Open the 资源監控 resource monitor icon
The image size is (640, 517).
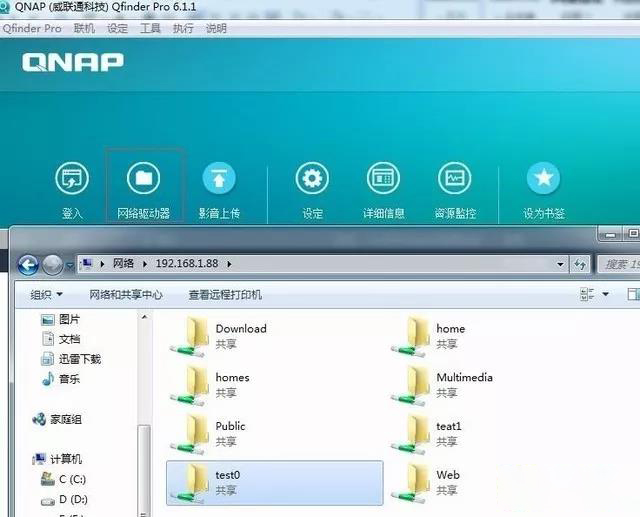pos(455,178)
